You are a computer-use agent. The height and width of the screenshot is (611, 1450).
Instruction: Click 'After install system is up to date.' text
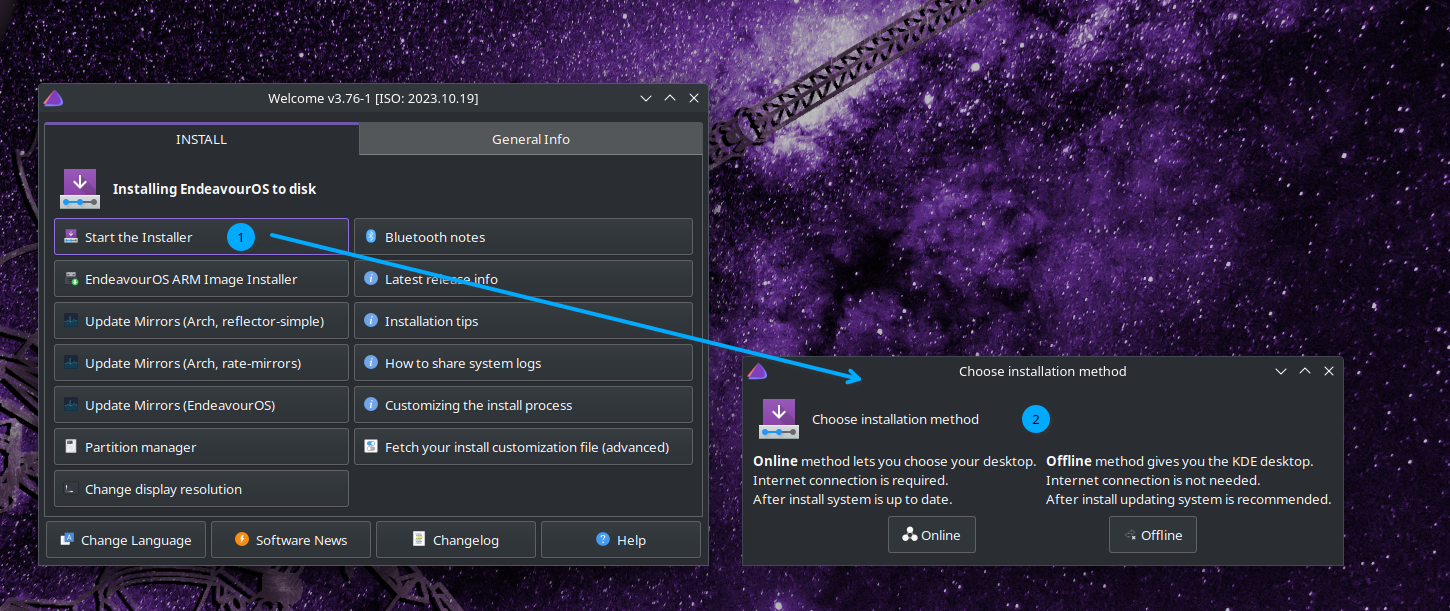click(x=852, y=499)
